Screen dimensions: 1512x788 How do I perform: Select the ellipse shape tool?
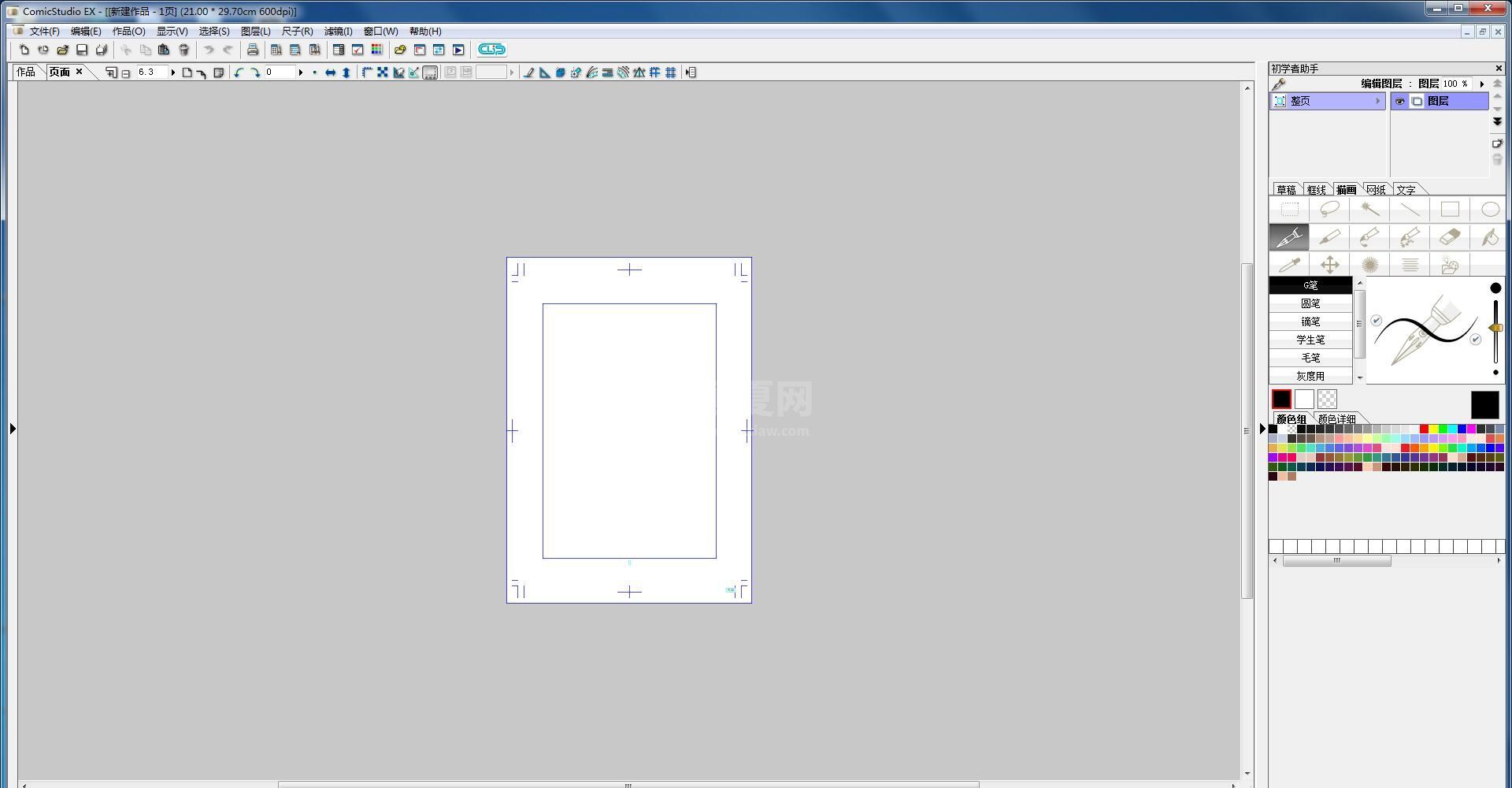(x=1489, y=210)
